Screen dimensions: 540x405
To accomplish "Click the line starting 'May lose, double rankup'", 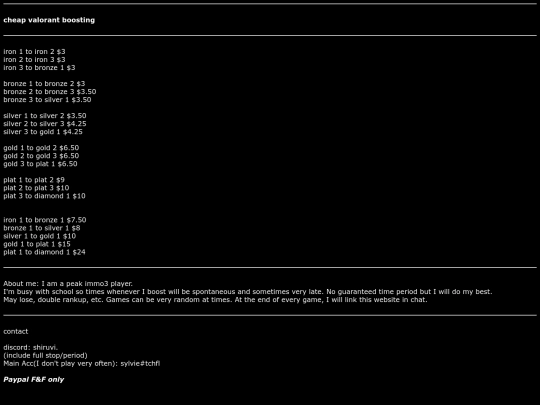I will point(215,300).
